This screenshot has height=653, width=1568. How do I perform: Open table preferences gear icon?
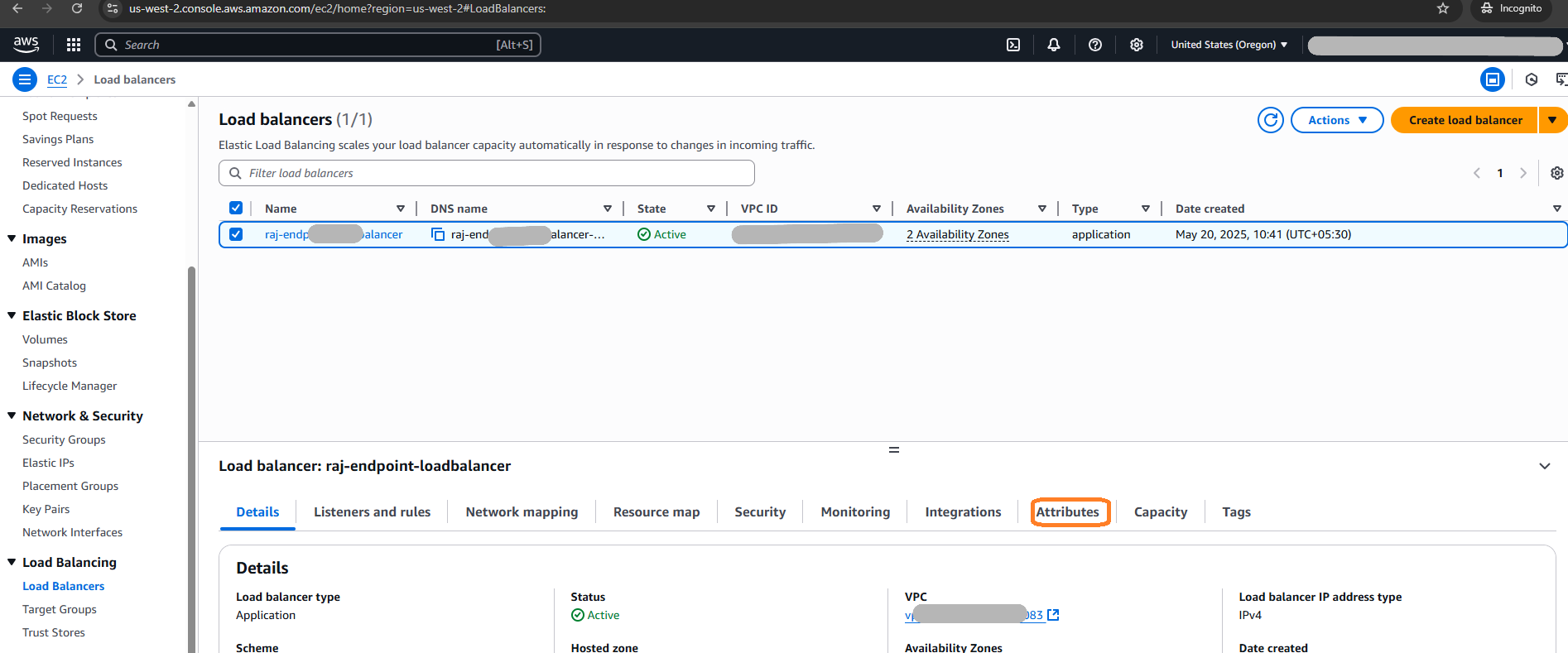[1556, 173]
